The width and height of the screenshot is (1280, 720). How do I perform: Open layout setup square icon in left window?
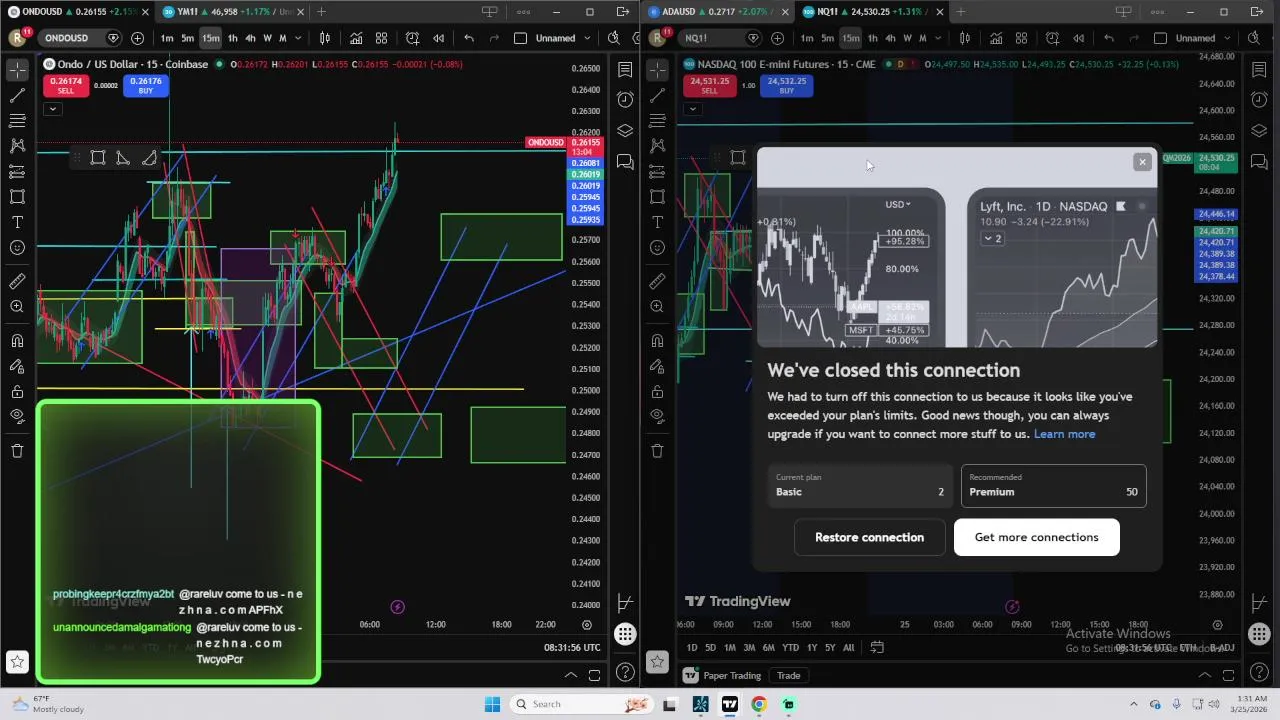[x=520, y=38]
